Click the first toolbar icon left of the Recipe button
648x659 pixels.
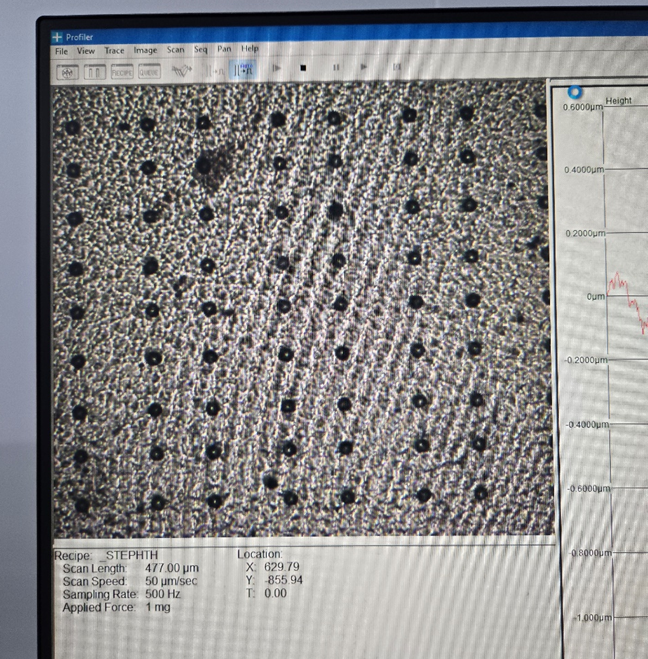95,71
